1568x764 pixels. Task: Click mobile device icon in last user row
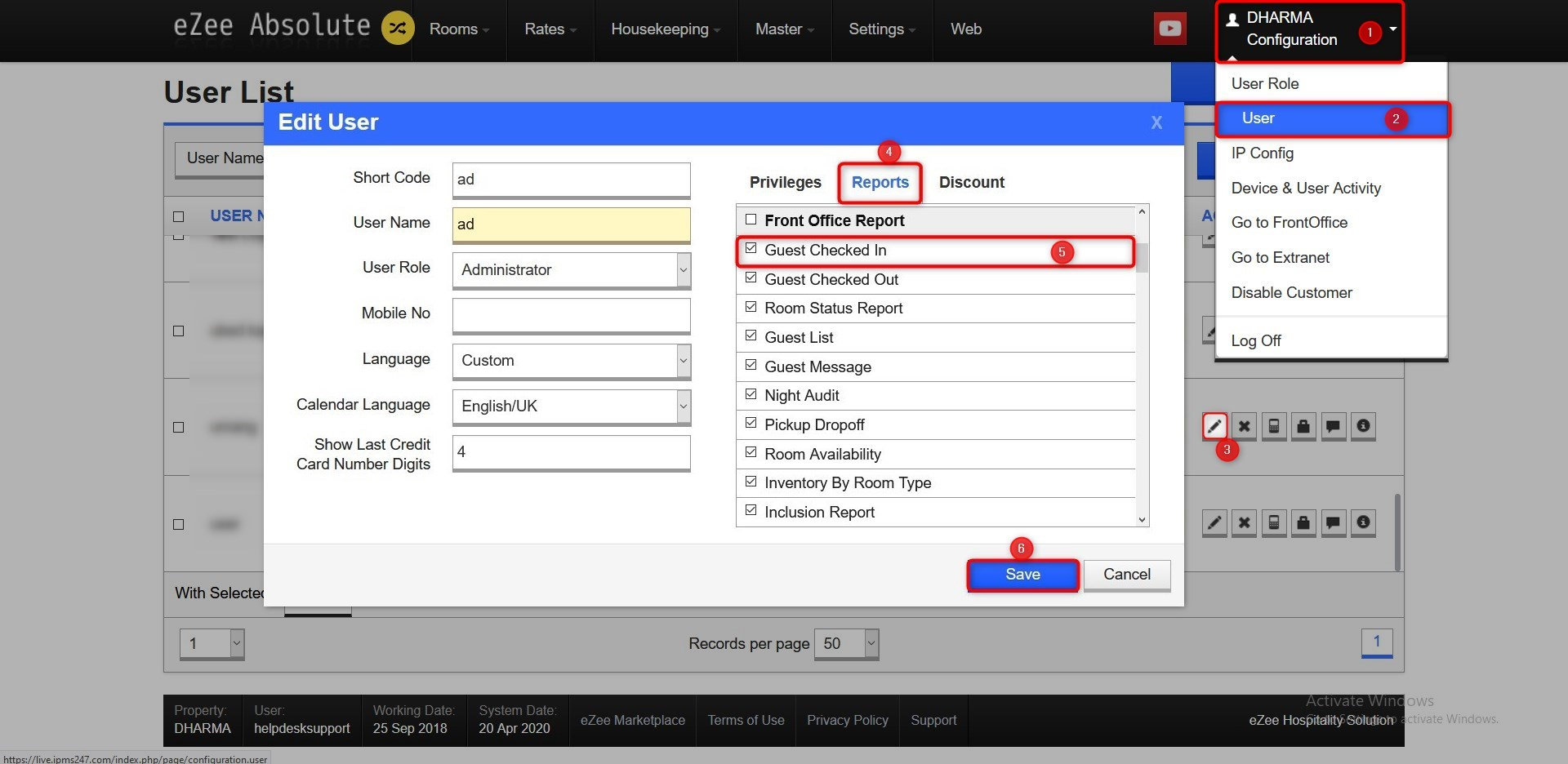(x=1274, y=522)
